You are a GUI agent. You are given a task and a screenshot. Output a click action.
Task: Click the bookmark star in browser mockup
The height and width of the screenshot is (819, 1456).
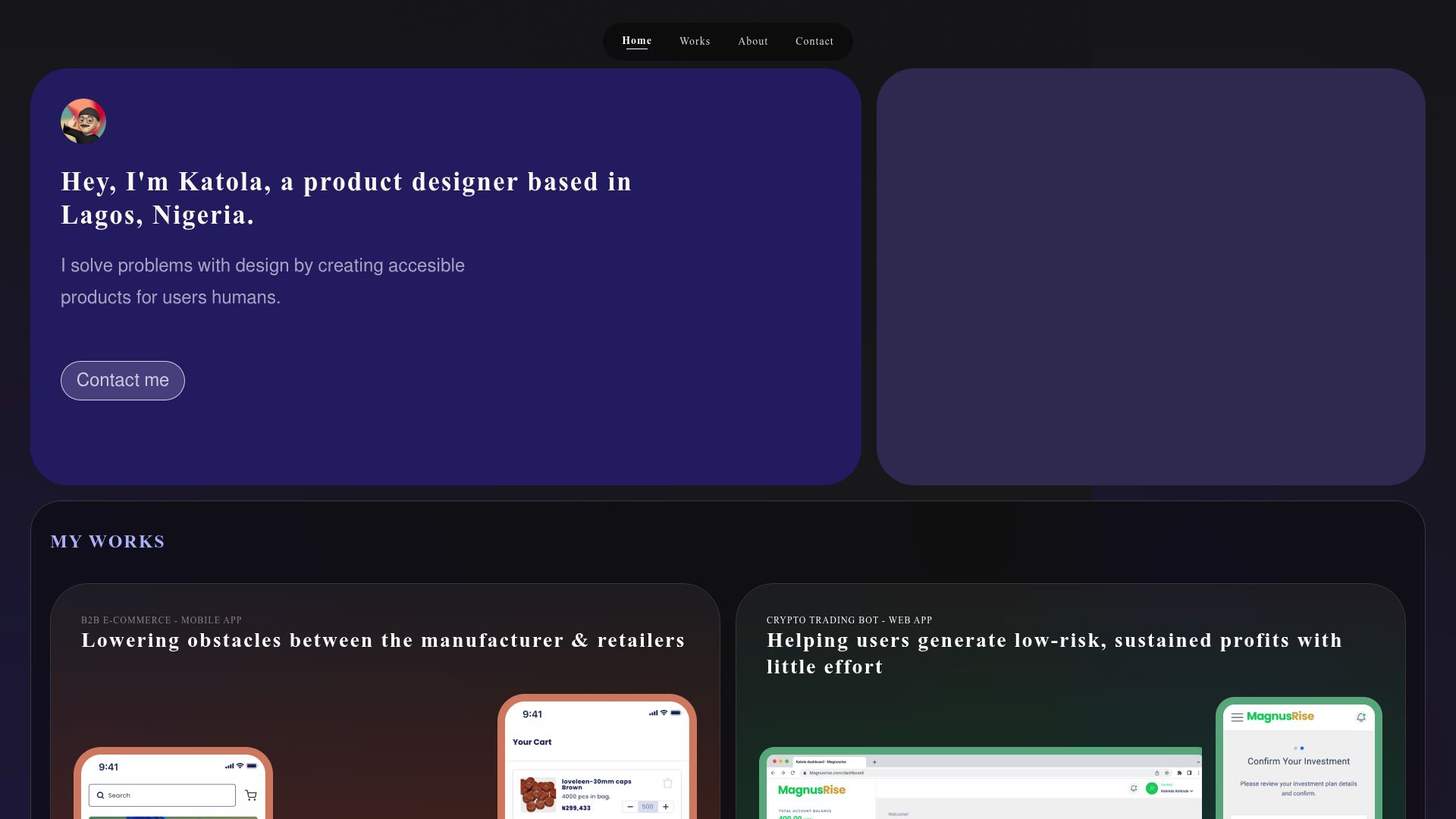pyautogui.click(x=1167, y=773)
